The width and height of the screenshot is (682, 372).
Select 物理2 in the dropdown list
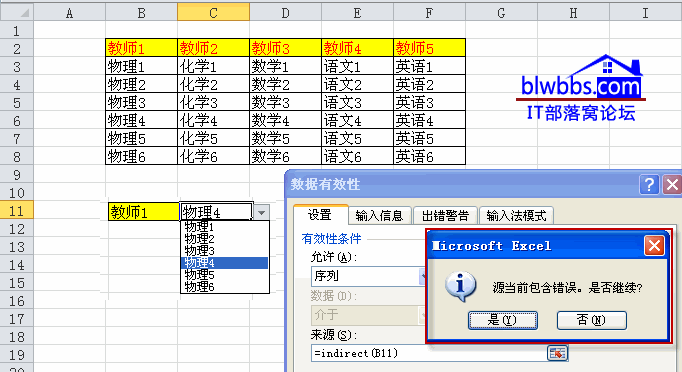tap(224, 239)
